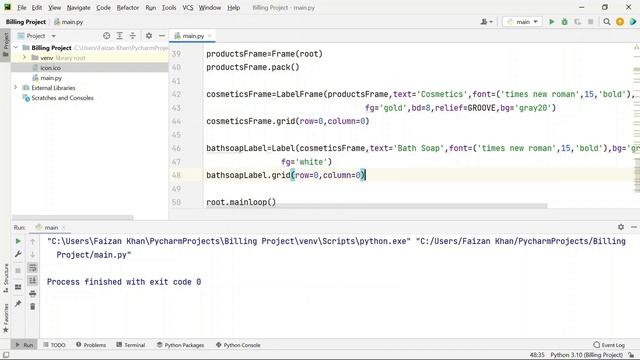Expand External Libraries node

click(x=16, y=88)
